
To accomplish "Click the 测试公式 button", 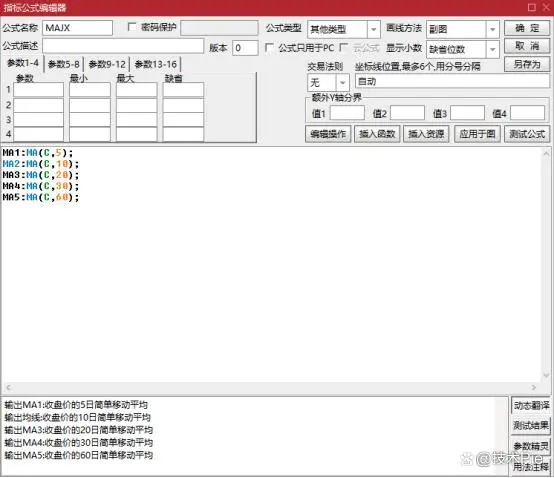I will tap(527, 134).
